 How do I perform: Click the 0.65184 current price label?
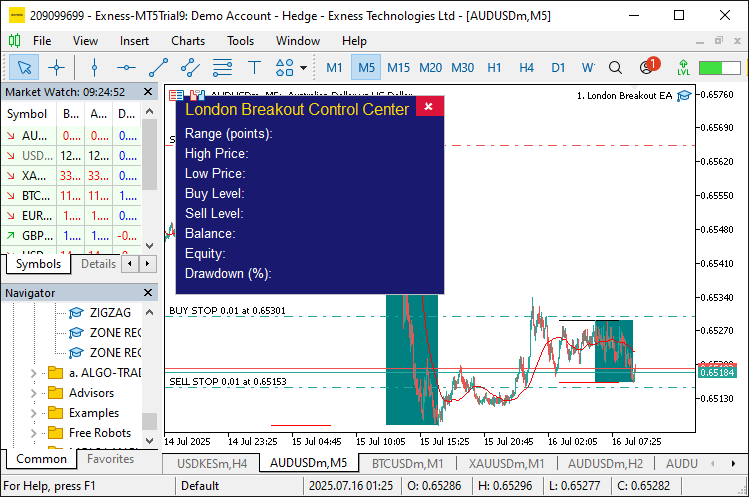[717, 372]
